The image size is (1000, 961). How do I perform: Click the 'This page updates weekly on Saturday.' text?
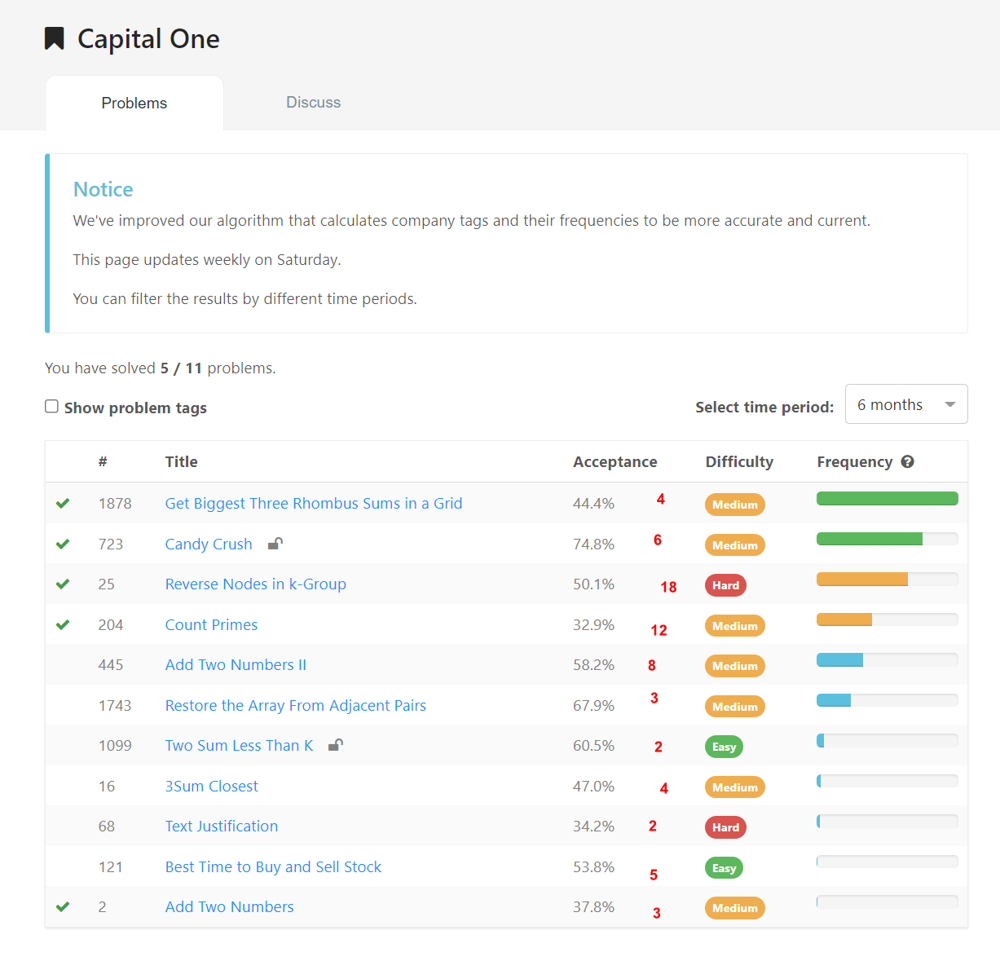point(207,260)
